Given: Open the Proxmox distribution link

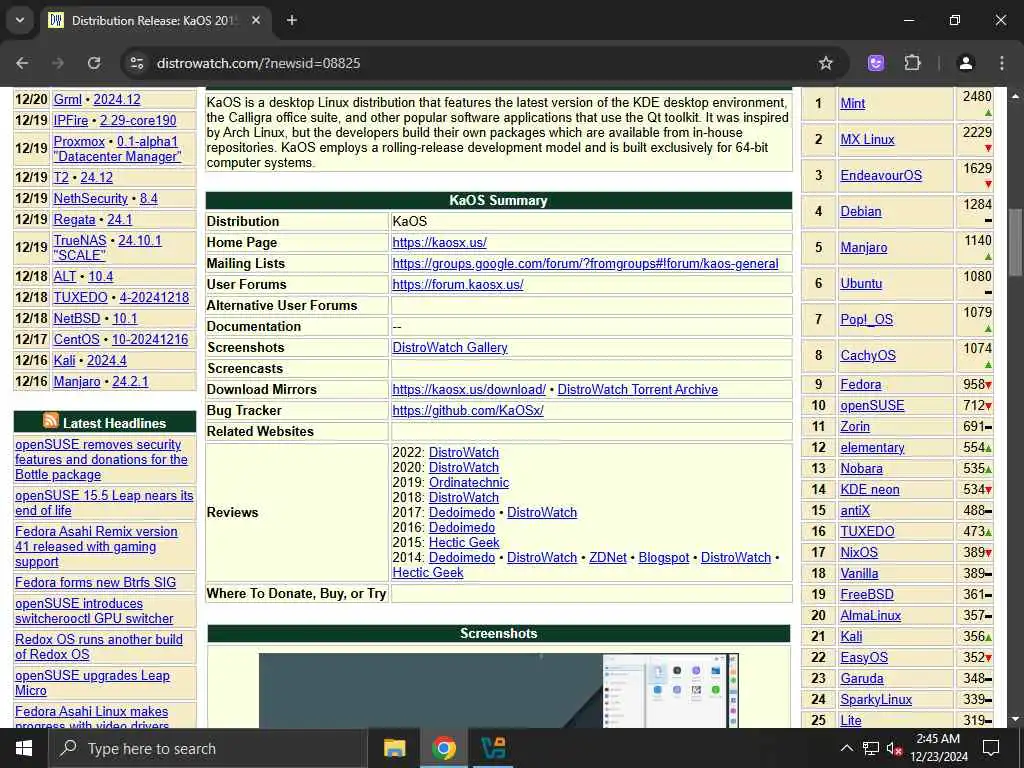Looking at the screenshot, I should (79, 141).
